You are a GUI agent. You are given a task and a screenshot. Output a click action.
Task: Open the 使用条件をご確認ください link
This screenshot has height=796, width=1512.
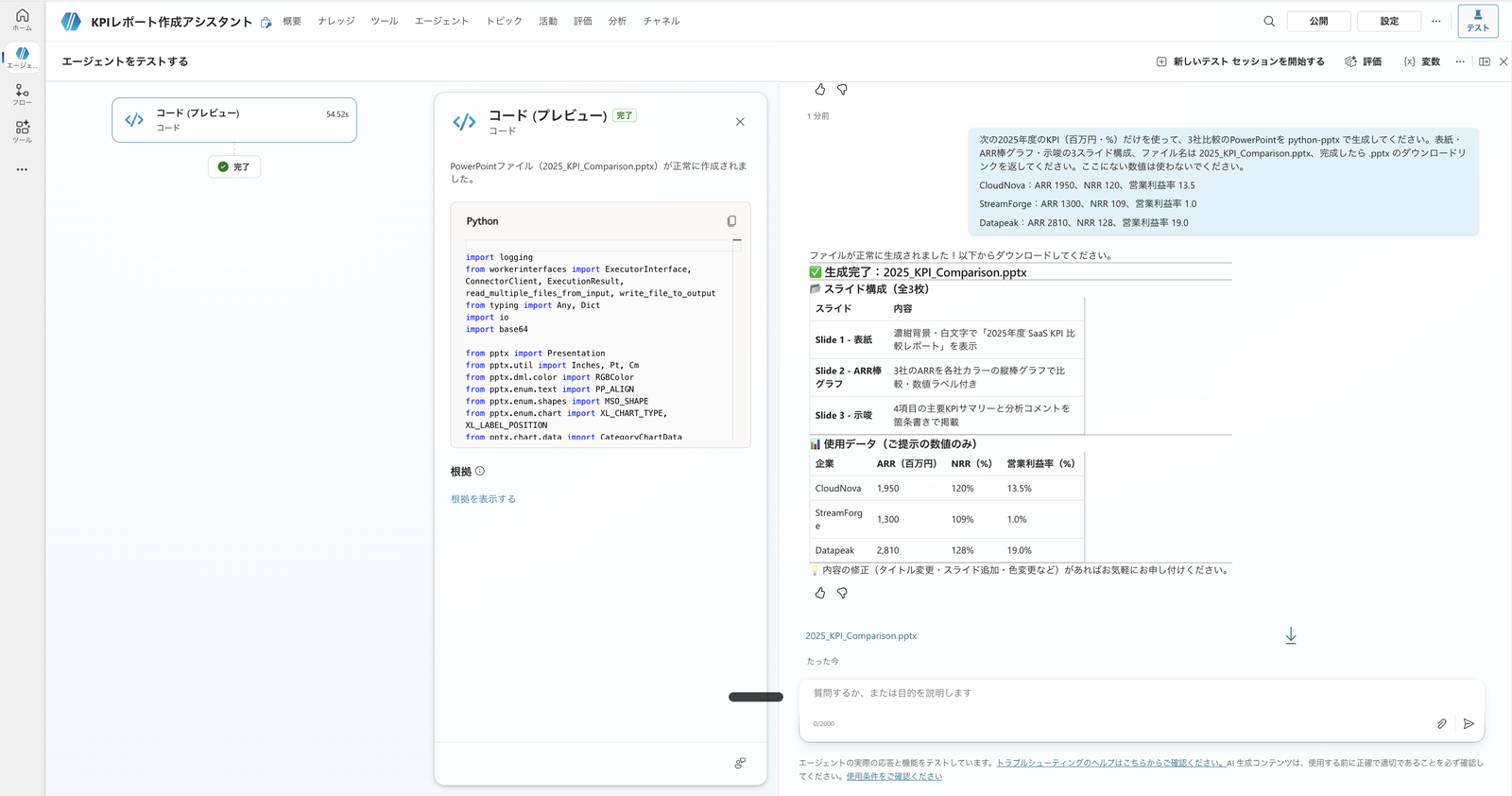[x=894, y=776]
